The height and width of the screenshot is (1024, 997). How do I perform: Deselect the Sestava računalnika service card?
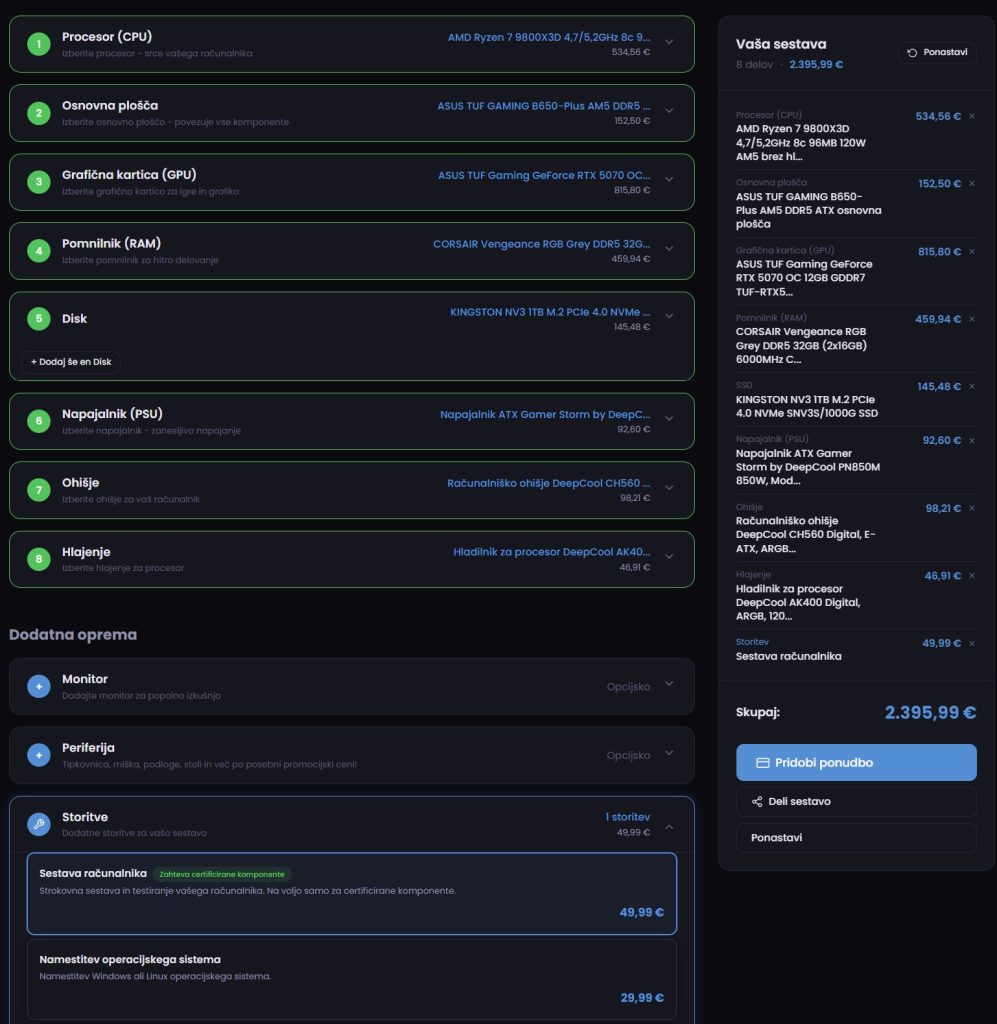[x=352, y=893]
